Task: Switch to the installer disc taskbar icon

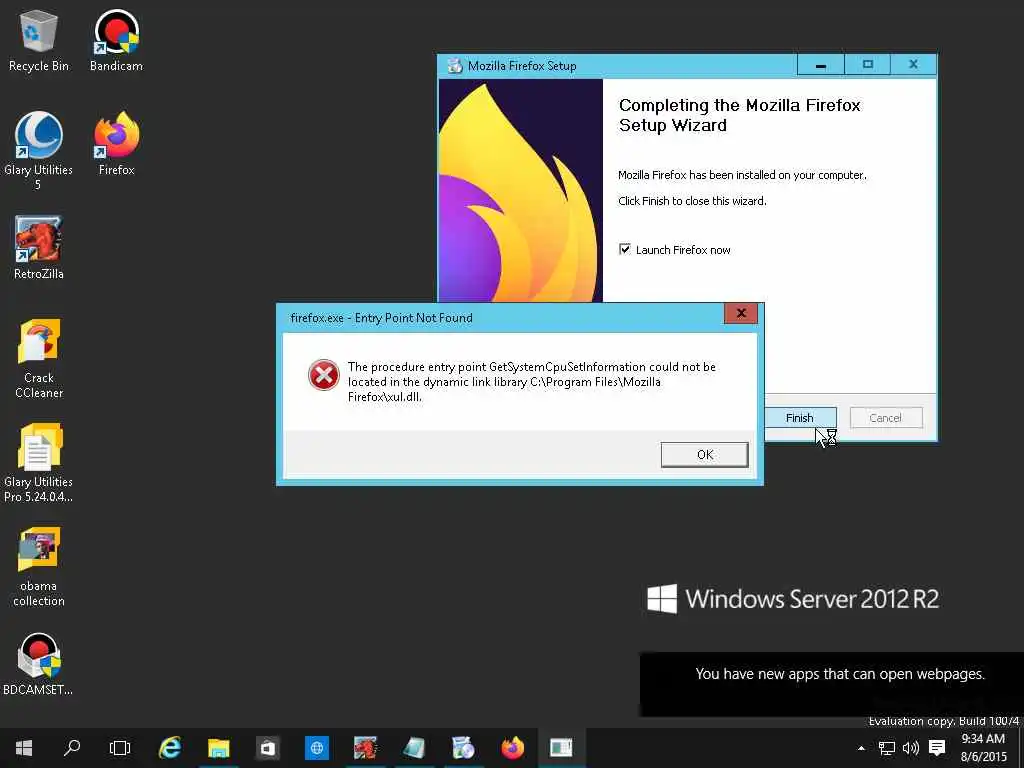Action: point(463,748)
